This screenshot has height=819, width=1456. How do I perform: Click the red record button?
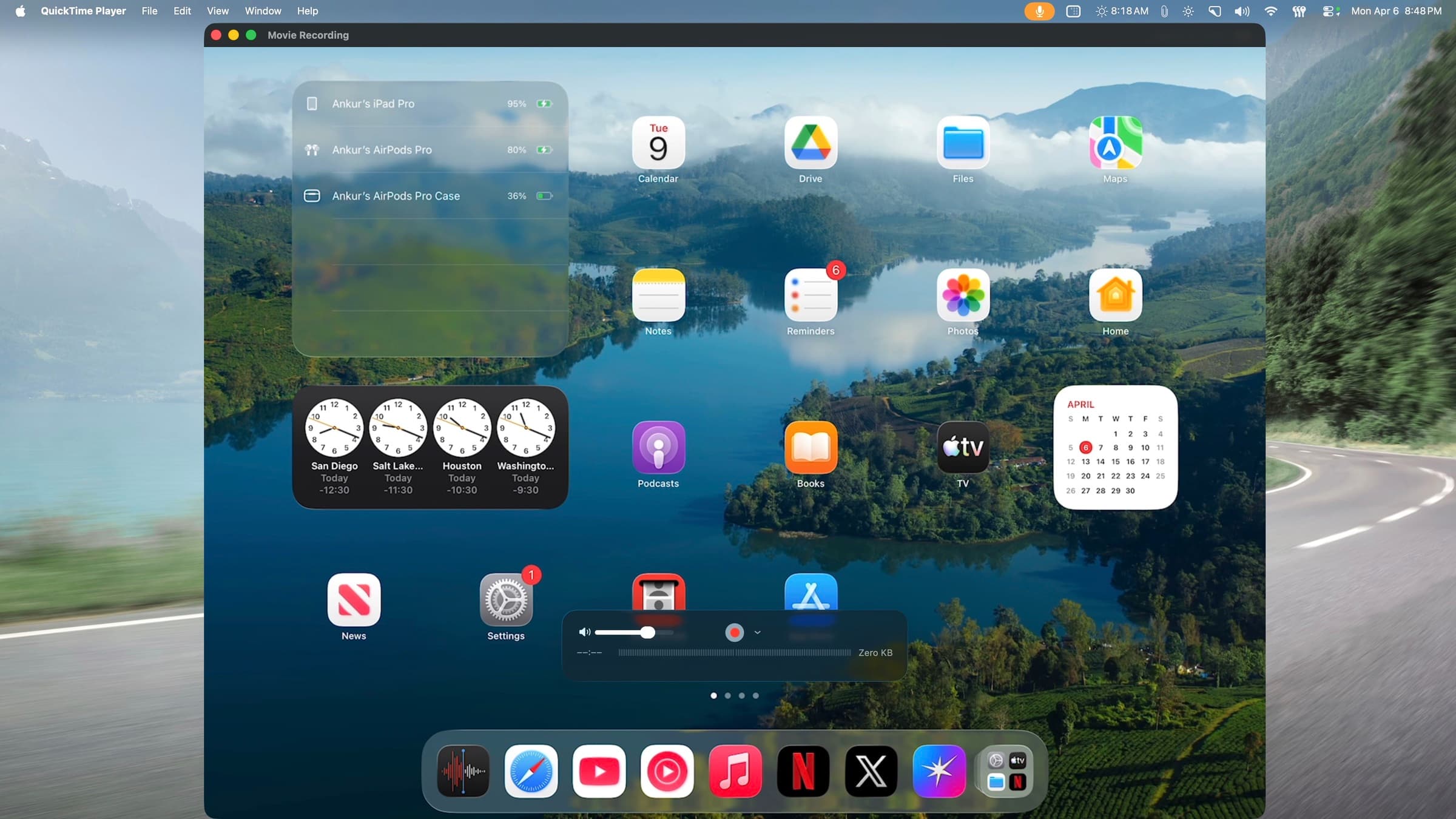pyautogui.click(x=734, y=633)
